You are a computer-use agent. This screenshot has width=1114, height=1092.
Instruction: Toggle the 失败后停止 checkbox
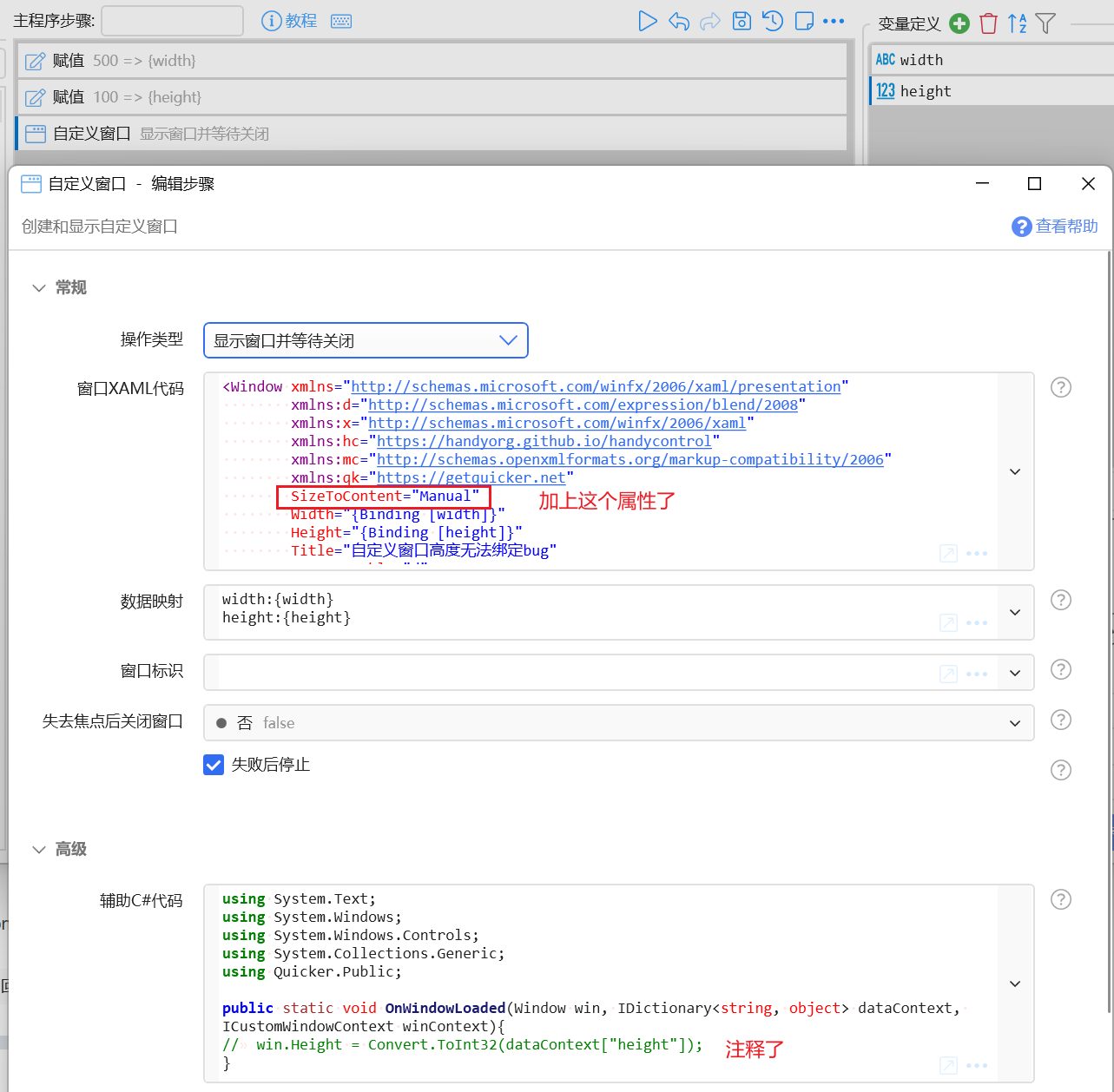[214, 765]
